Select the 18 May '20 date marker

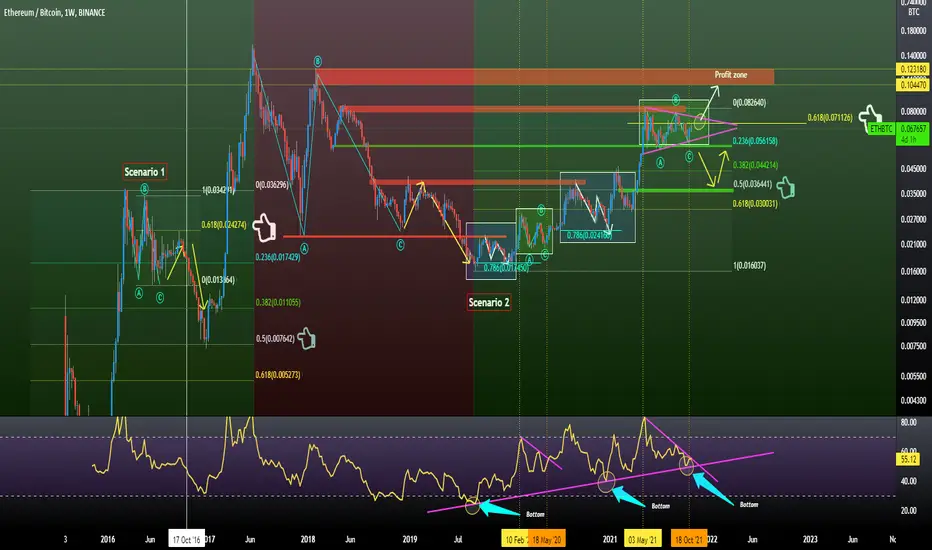pyautogui.click(x=547, y=539)
